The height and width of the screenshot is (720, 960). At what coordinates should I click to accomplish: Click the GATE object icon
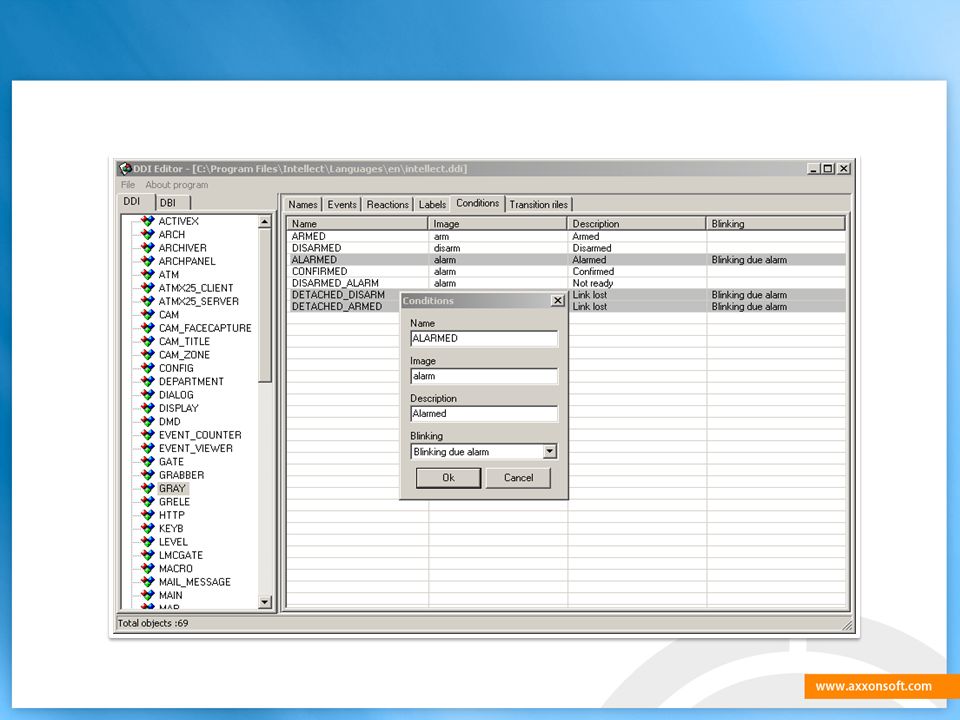[x=148, y=462]
